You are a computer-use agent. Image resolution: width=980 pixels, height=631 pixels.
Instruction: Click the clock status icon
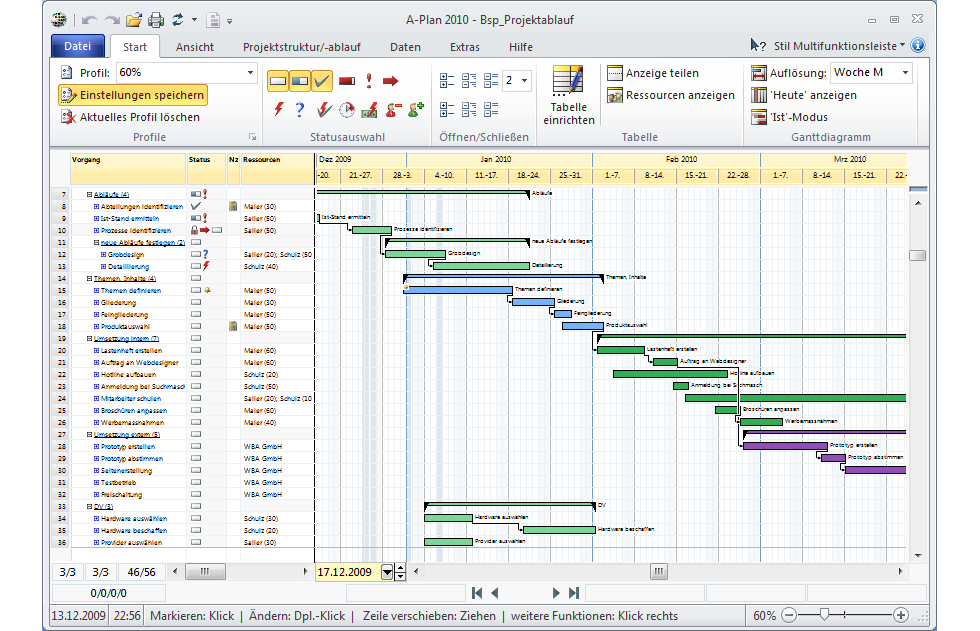point(347,110)
